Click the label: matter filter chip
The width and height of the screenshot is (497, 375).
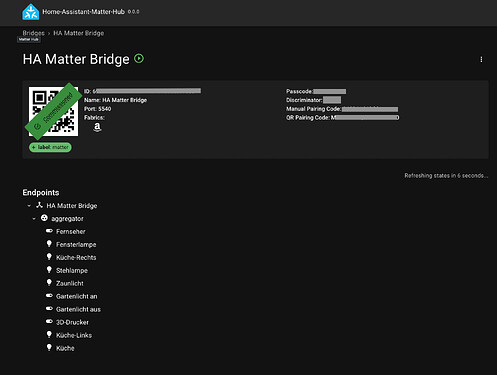50,147
